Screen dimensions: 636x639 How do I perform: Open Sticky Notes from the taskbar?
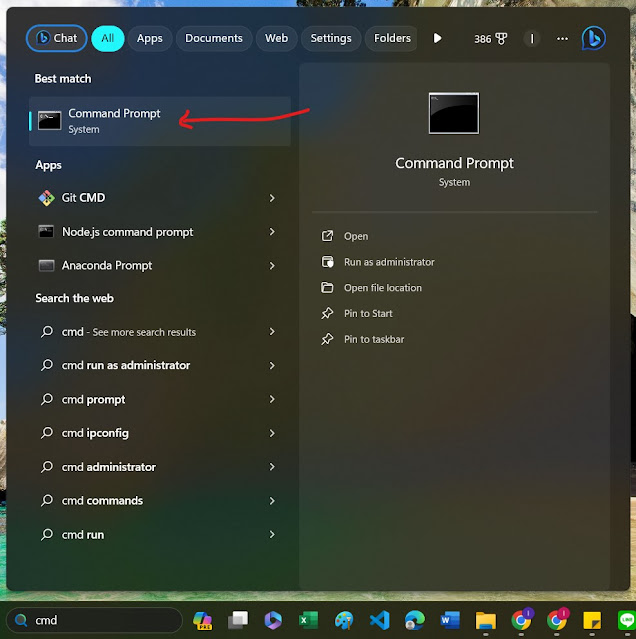click(x=592, y=621)
